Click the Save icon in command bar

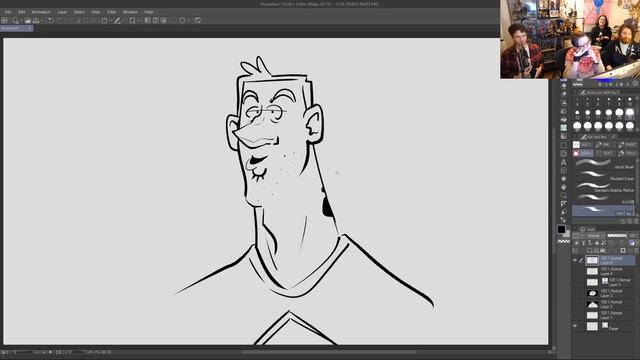click(x=36, y=20)
